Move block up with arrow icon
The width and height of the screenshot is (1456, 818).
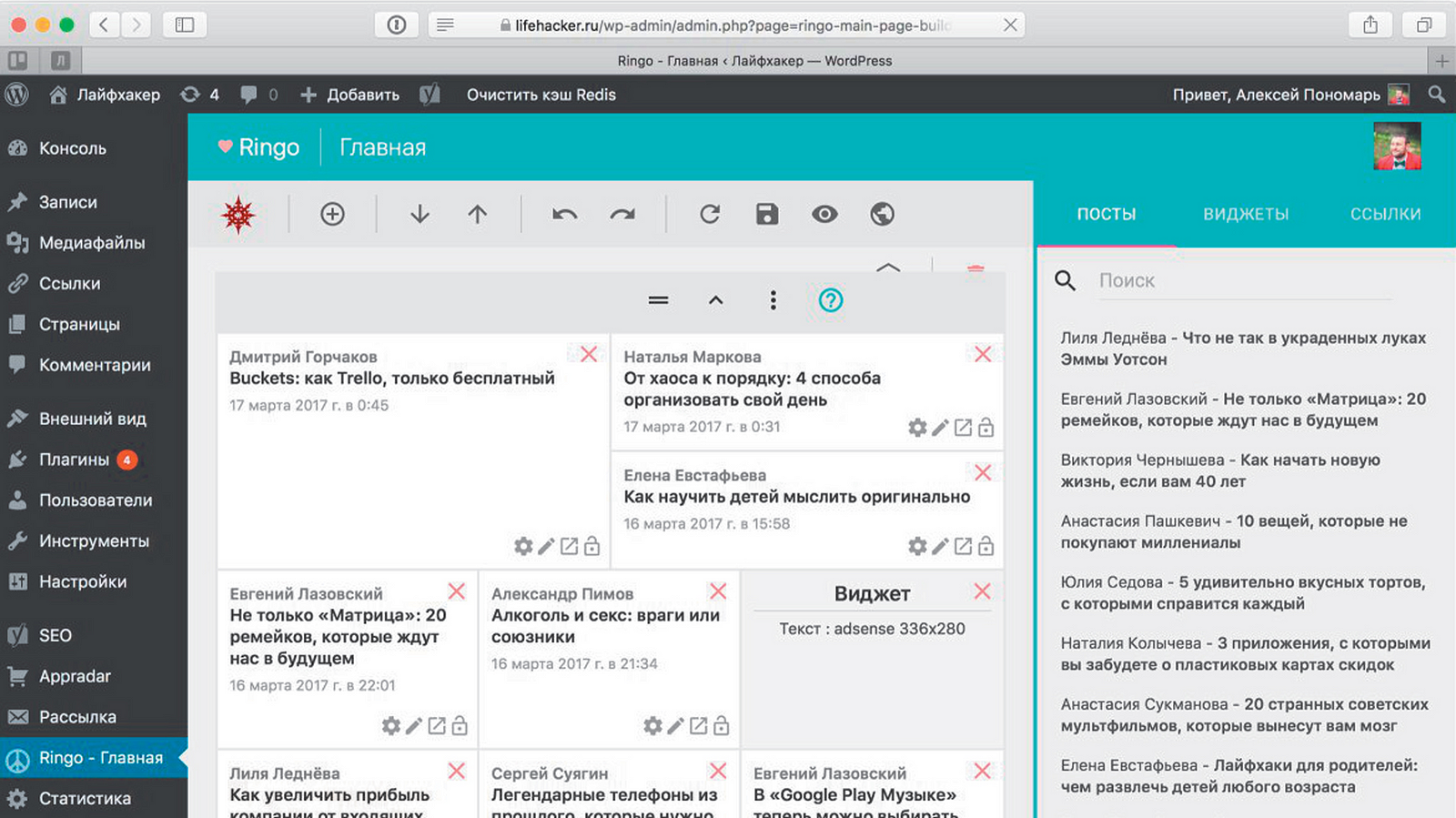point(478,214)
